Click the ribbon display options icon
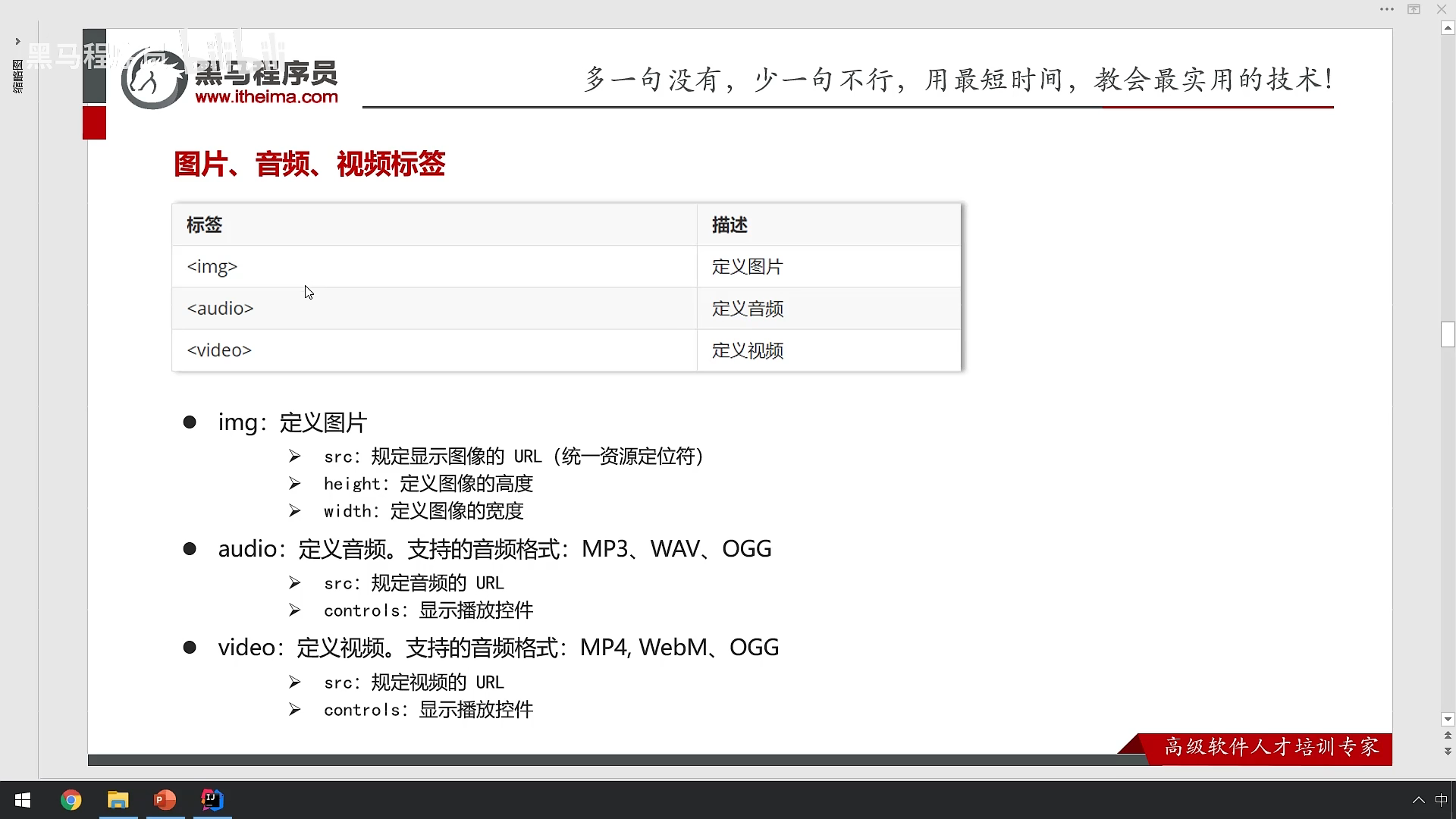The width and height of the screenshot is (1456, 819). (1414, 9)
